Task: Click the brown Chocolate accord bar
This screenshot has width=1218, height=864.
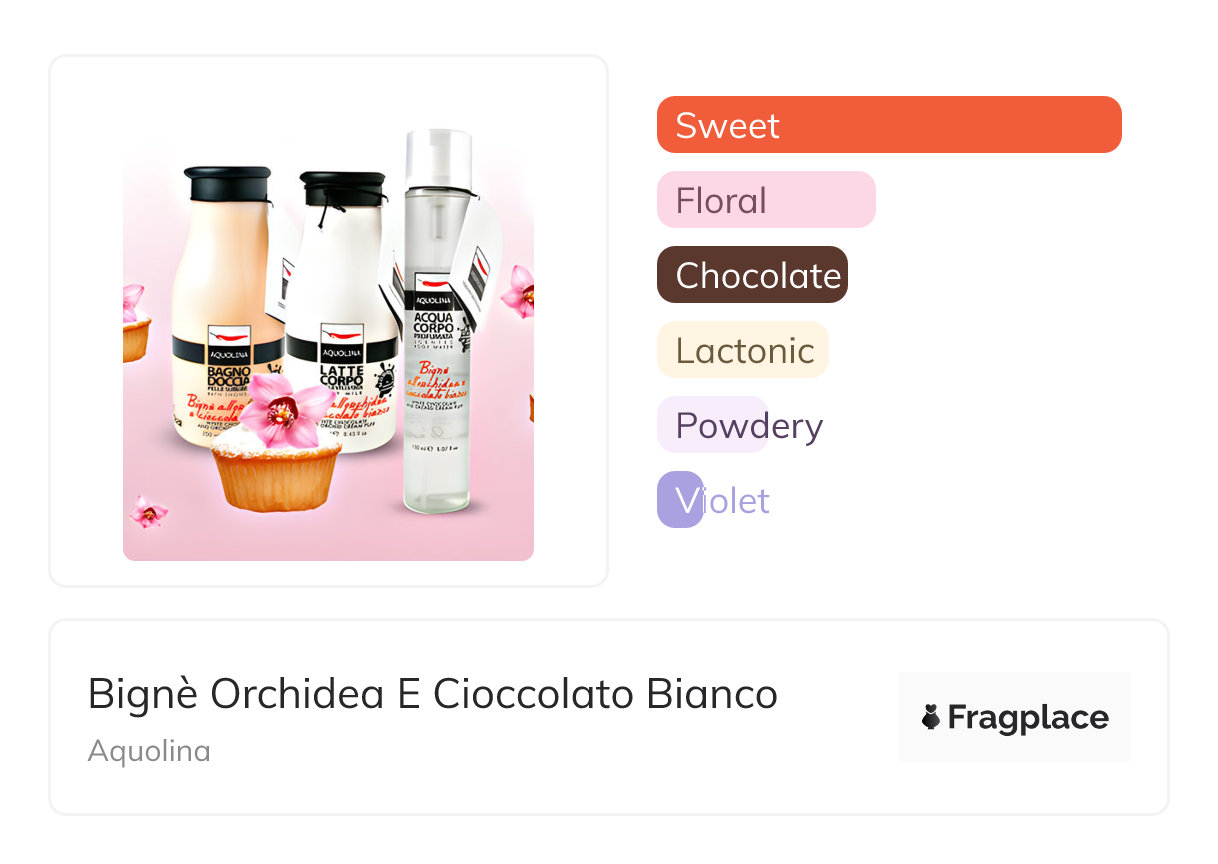Action: (751, 275)
